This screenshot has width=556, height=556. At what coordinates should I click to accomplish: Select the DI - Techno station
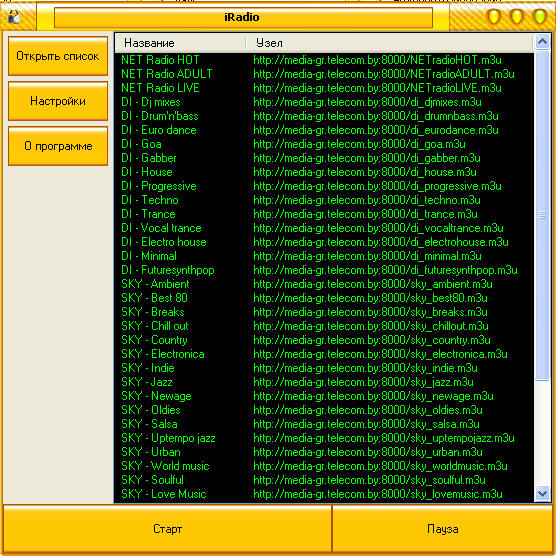[x=150, y=200]
